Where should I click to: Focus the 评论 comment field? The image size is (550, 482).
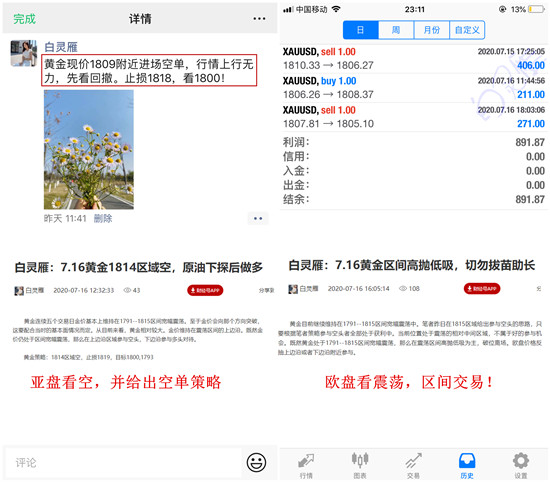tap(123, 462)
